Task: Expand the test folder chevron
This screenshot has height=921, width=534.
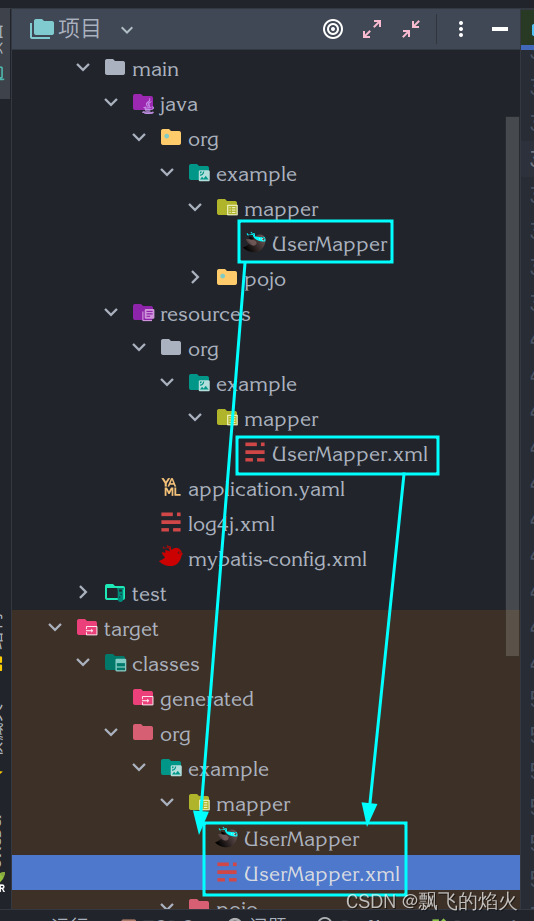Action: (83, 592)
